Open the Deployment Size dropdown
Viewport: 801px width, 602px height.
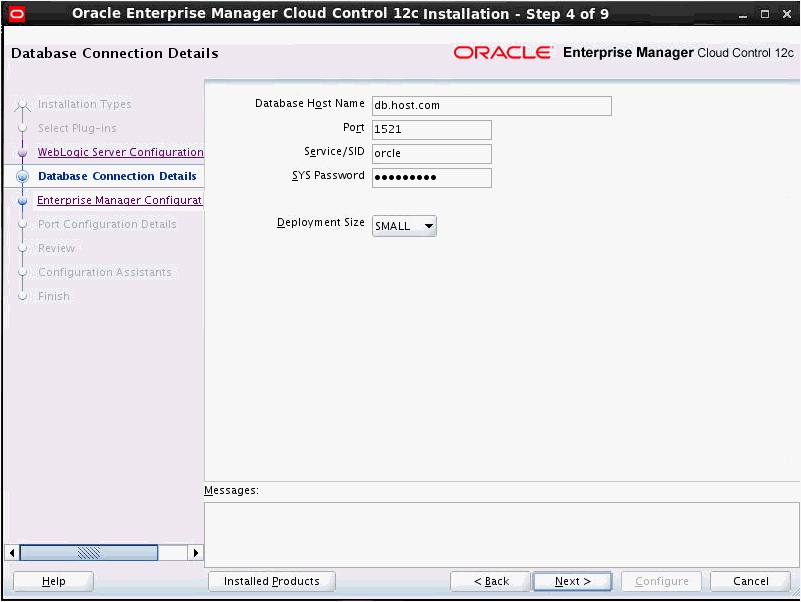pos(404,226)
